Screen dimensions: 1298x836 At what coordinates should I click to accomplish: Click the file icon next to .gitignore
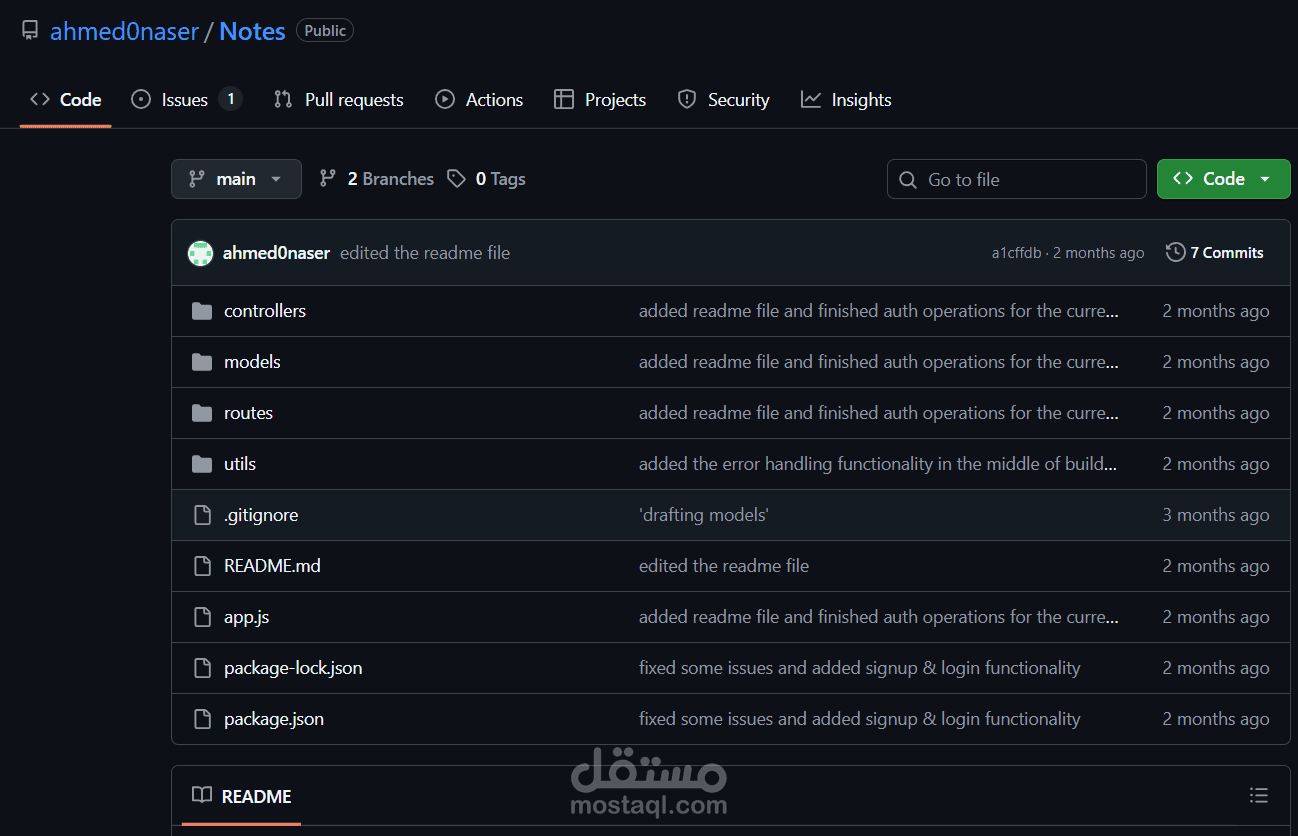(x=202, y=515)
